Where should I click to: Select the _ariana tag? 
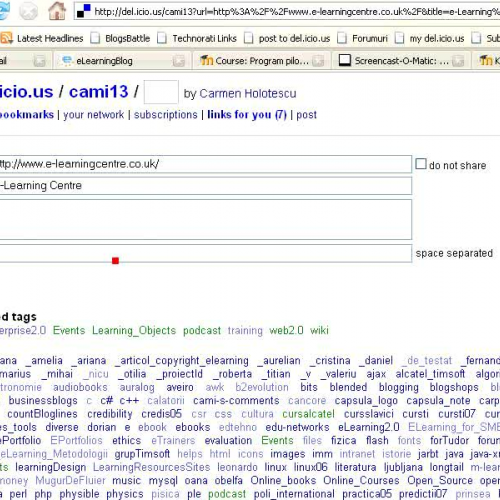coord(89,360)
